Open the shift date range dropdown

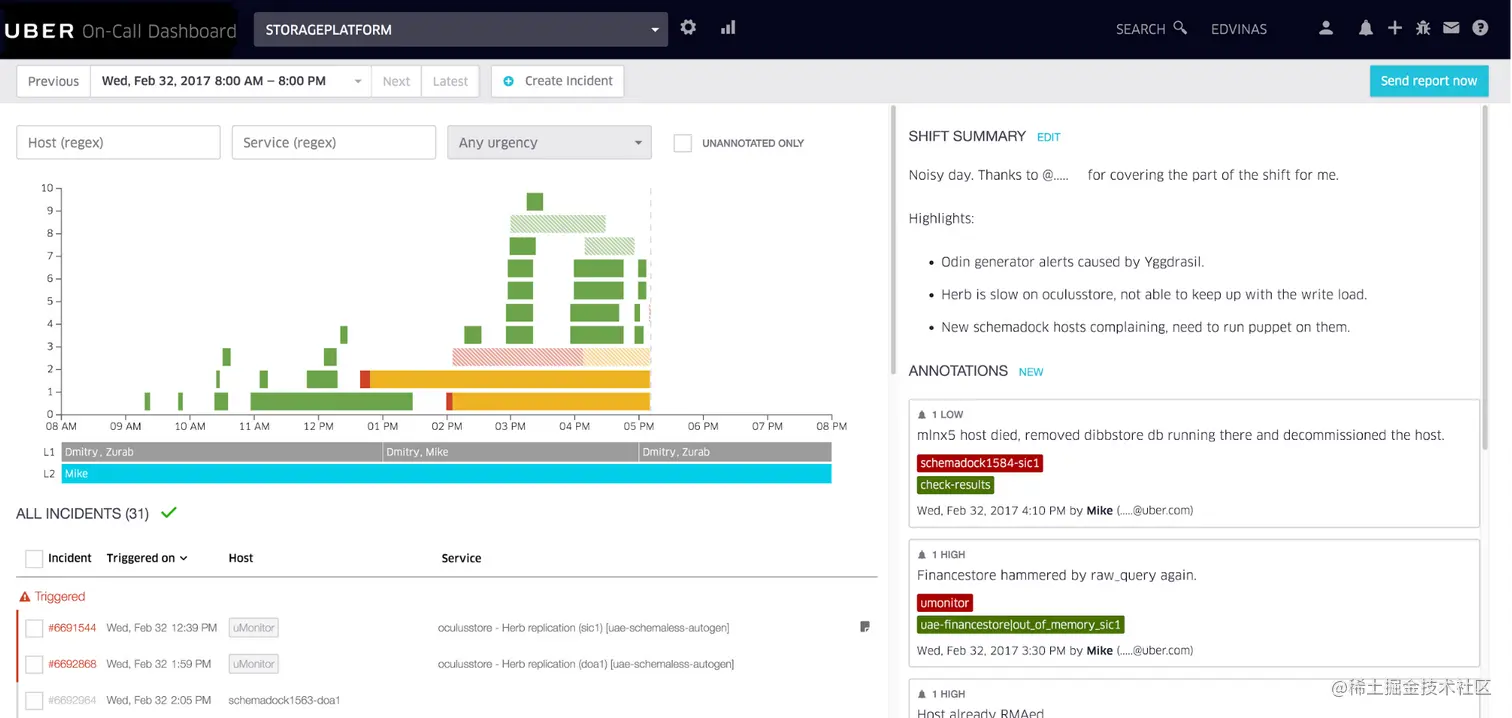[231, 81]
